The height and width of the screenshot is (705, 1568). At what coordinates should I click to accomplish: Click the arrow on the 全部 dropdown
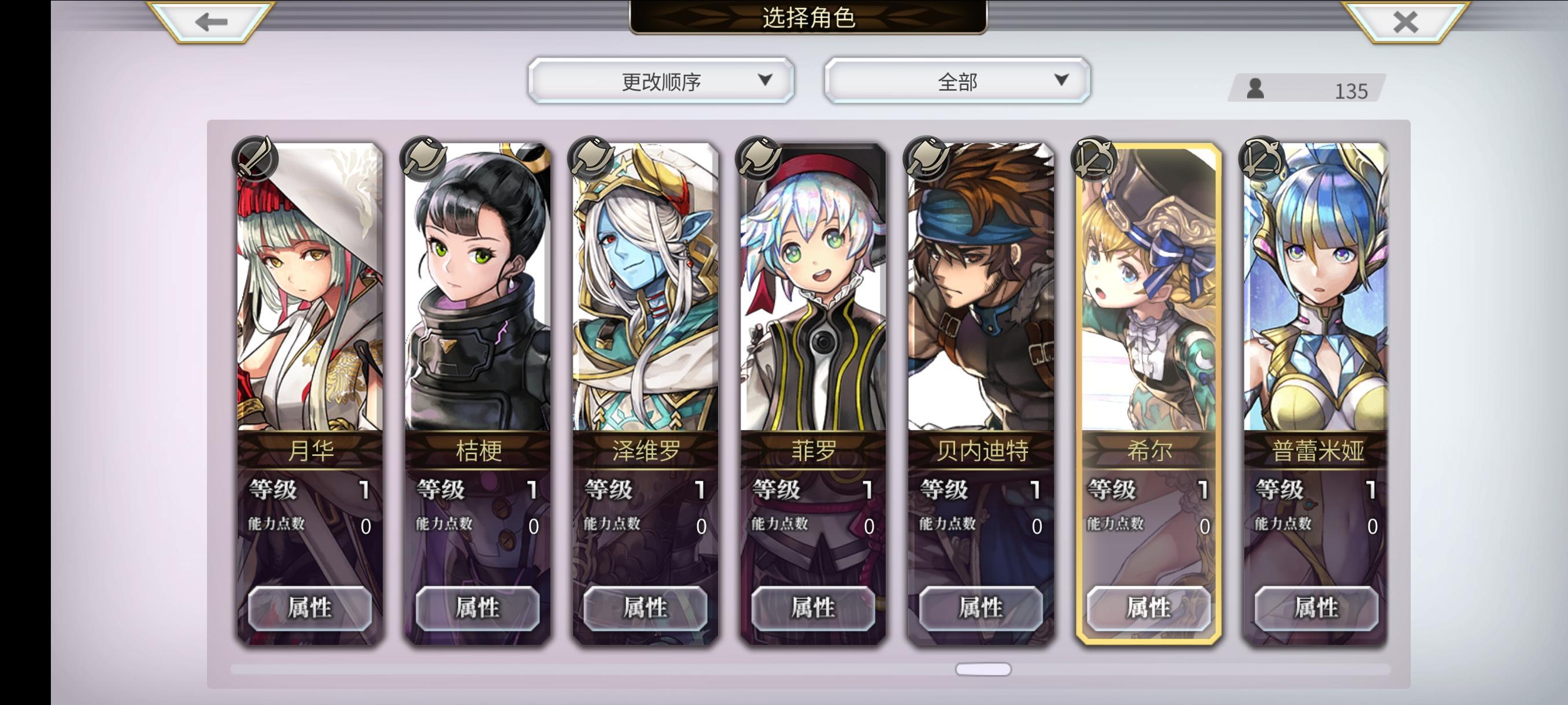pos(1061,80)
